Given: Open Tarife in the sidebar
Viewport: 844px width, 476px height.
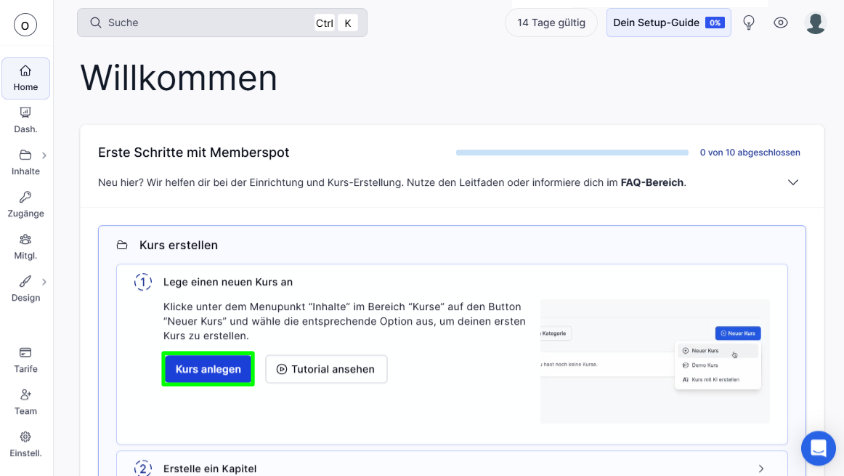Looking at the screenshot, I should pyautogui.click(x=25, y=360).
